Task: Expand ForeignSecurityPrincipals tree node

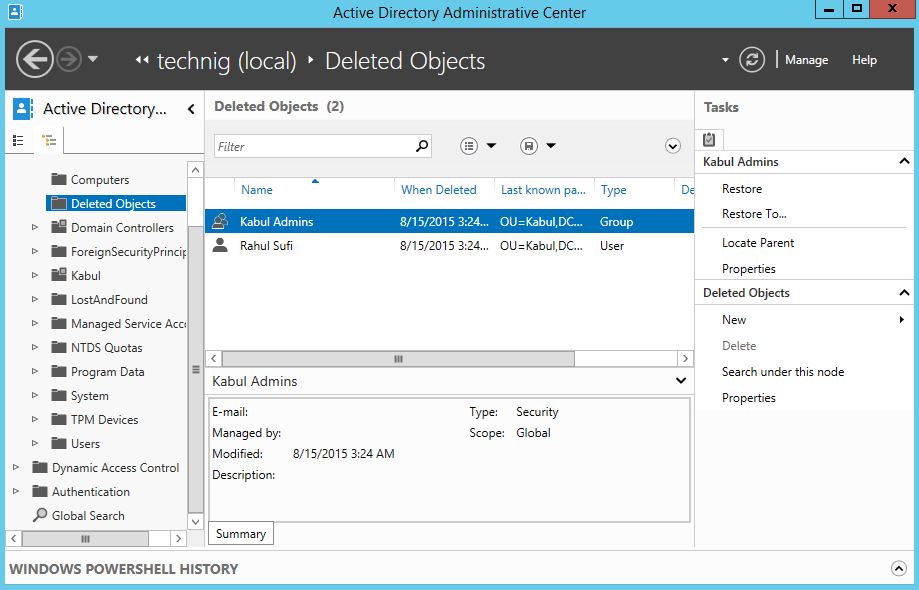Action: pos(35,251)
